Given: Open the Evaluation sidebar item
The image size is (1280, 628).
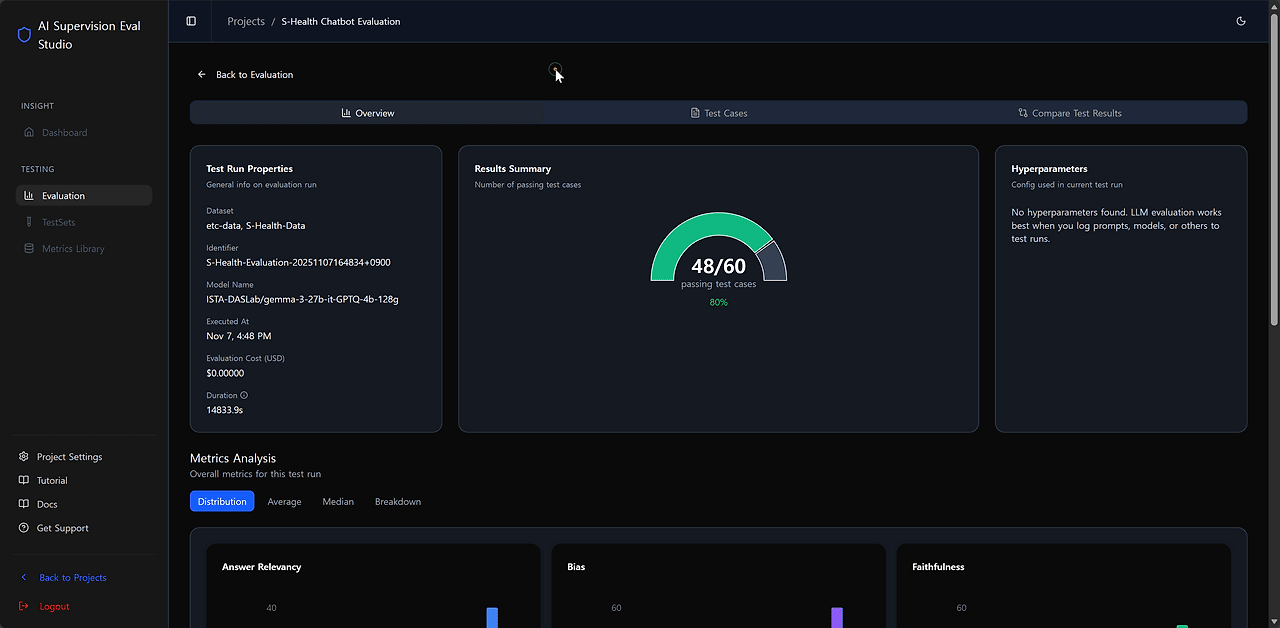Looking at the screenshot, I should (84, 196).
